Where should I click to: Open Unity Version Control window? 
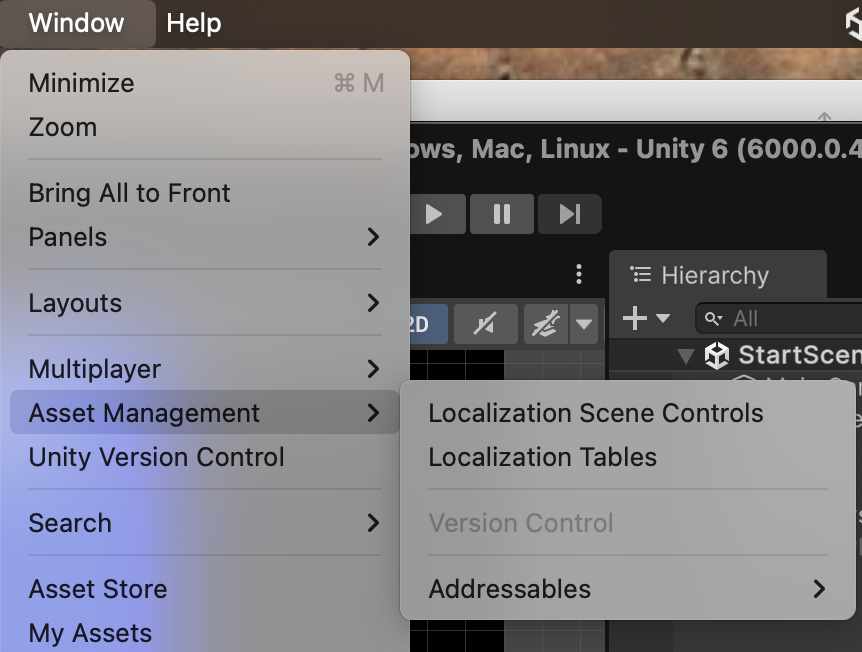pos(157,457)
